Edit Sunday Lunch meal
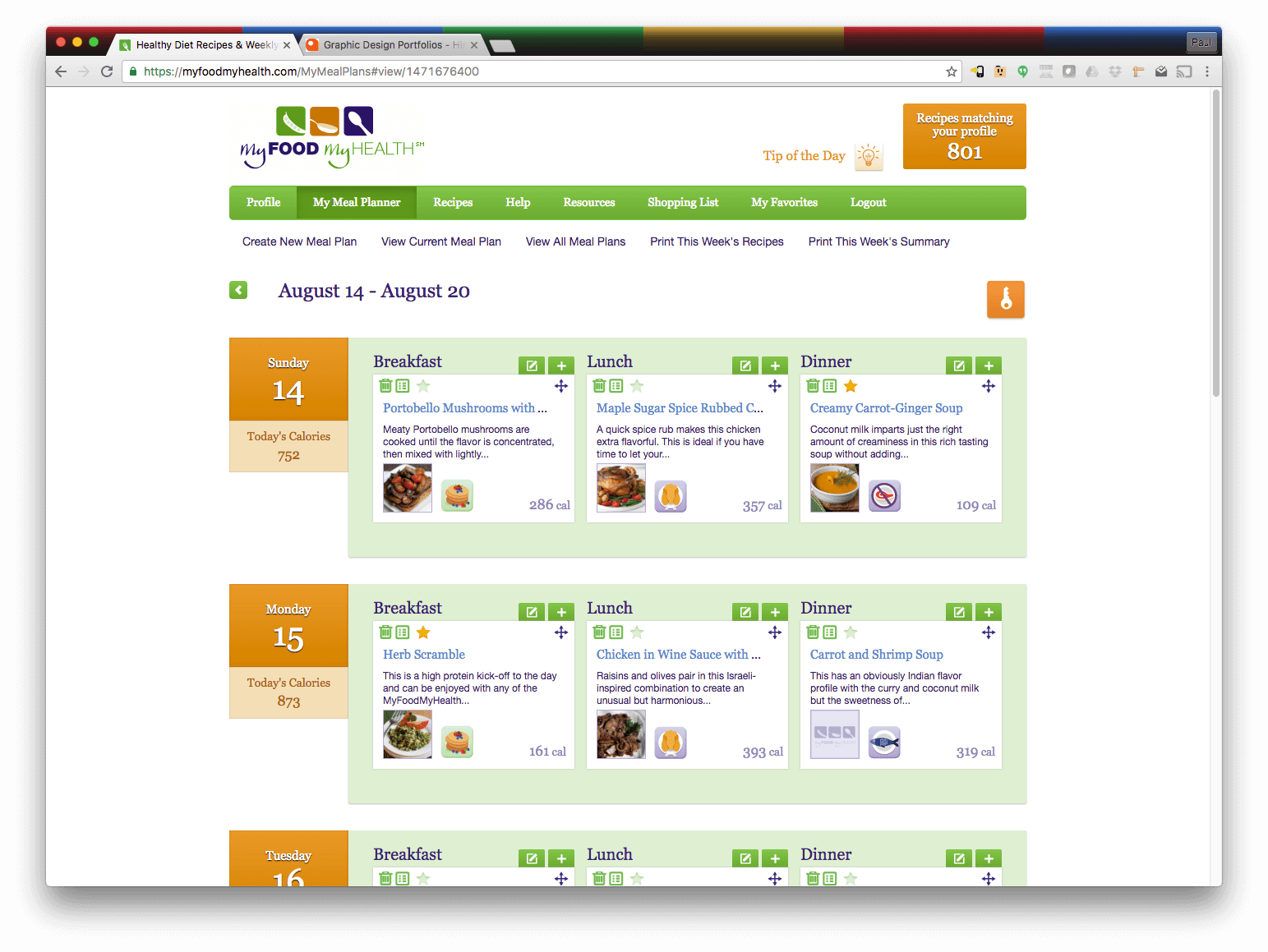The image size is (1268, 952). click(745, 366)
